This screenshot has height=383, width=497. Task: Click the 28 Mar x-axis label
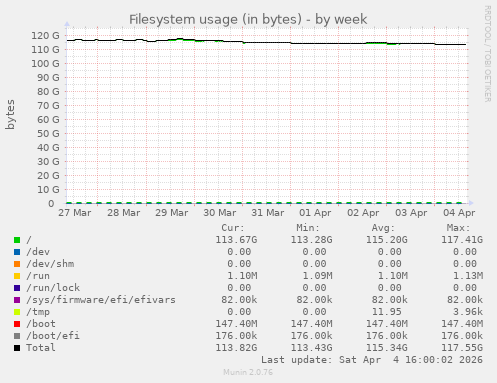coord(124,213)
